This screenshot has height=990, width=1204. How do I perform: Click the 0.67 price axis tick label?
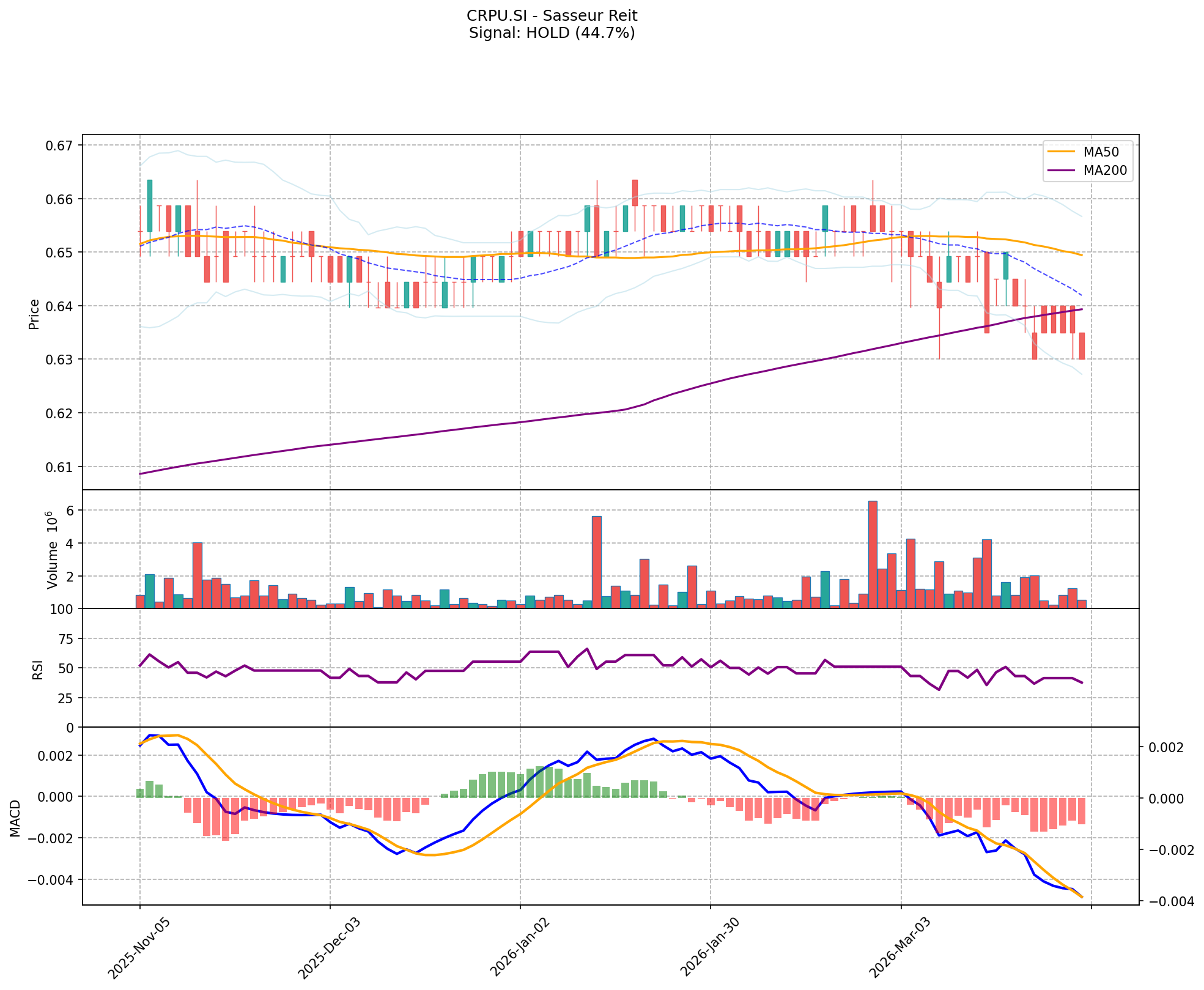(59, 146)
